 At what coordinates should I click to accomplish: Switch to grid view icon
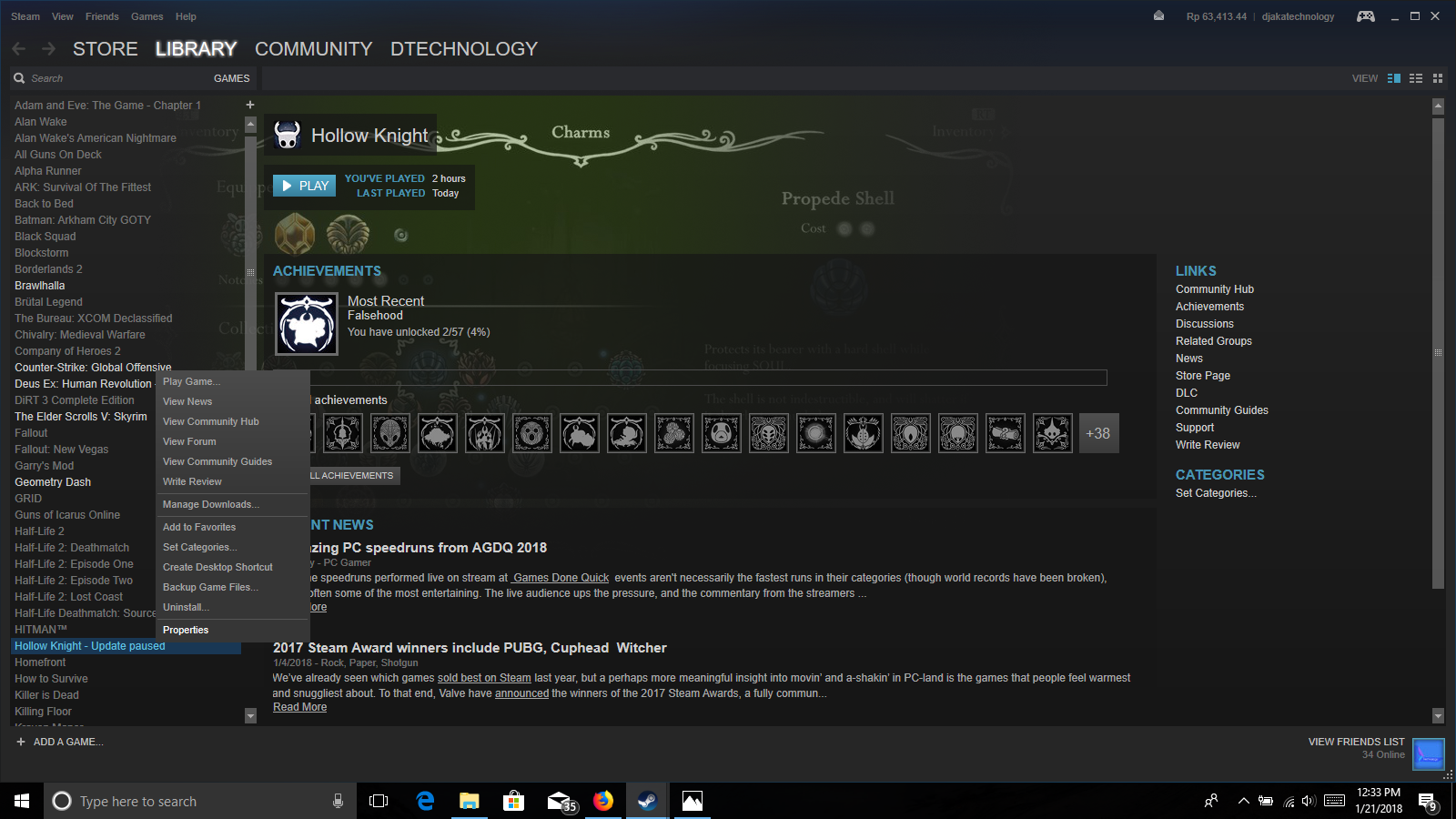point(1438,78)
